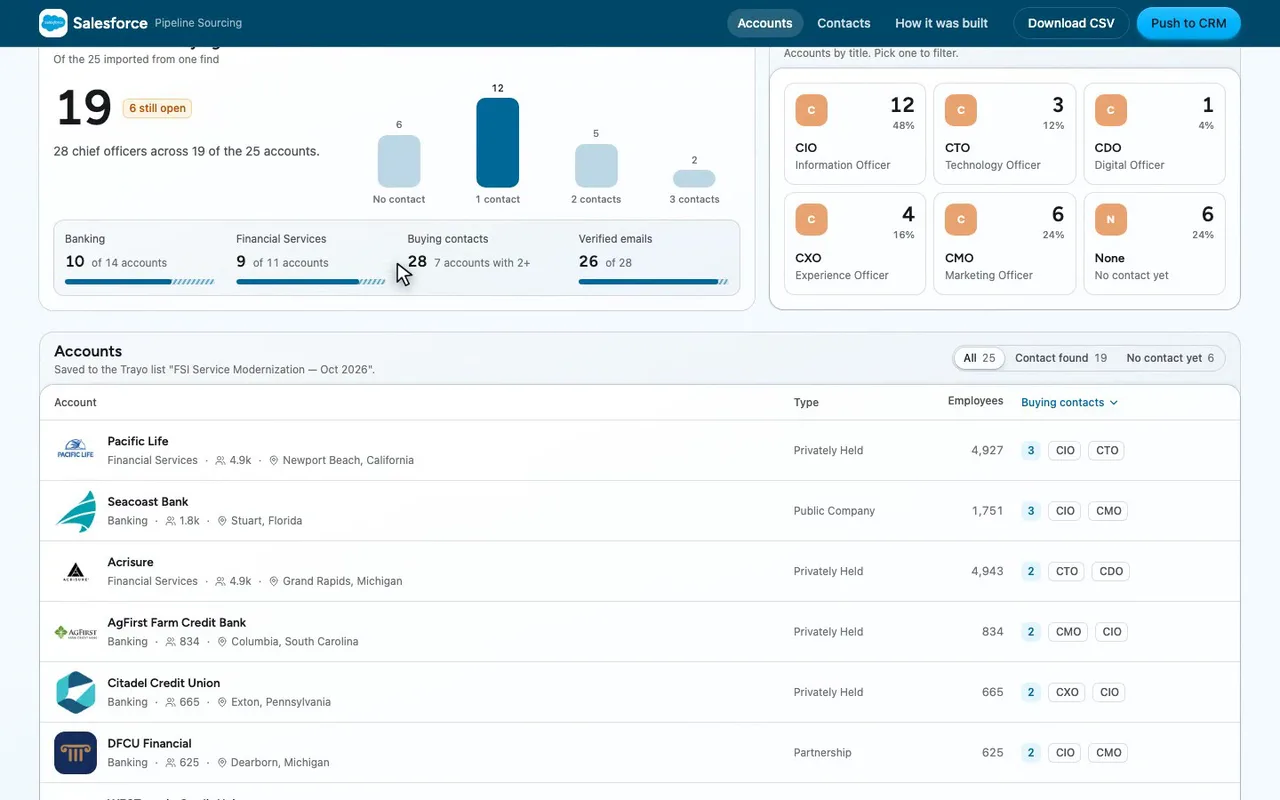Click the CDO card's orange C badge
1280x800 pixels.
tap(1111, 110)
